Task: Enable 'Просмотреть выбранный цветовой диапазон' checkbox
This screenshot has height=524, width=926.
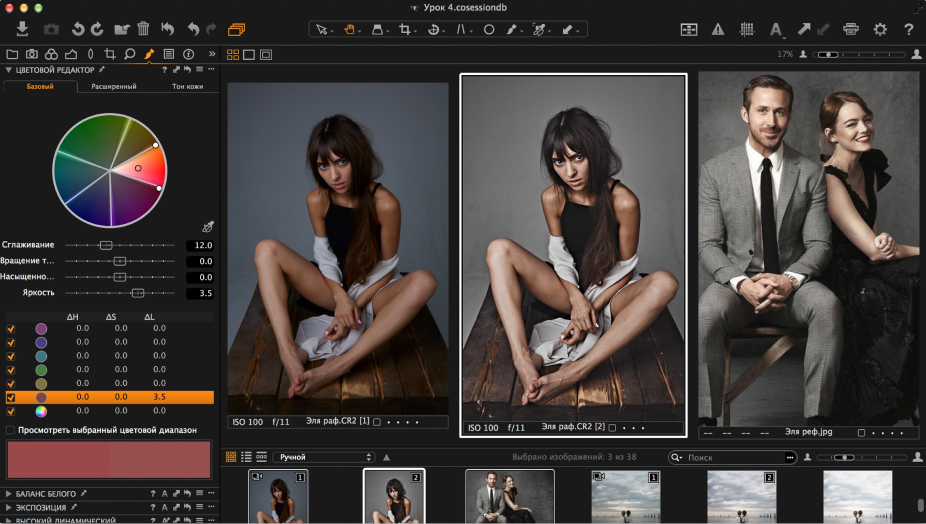Action: pyautogui.click(x=10, y=430)
